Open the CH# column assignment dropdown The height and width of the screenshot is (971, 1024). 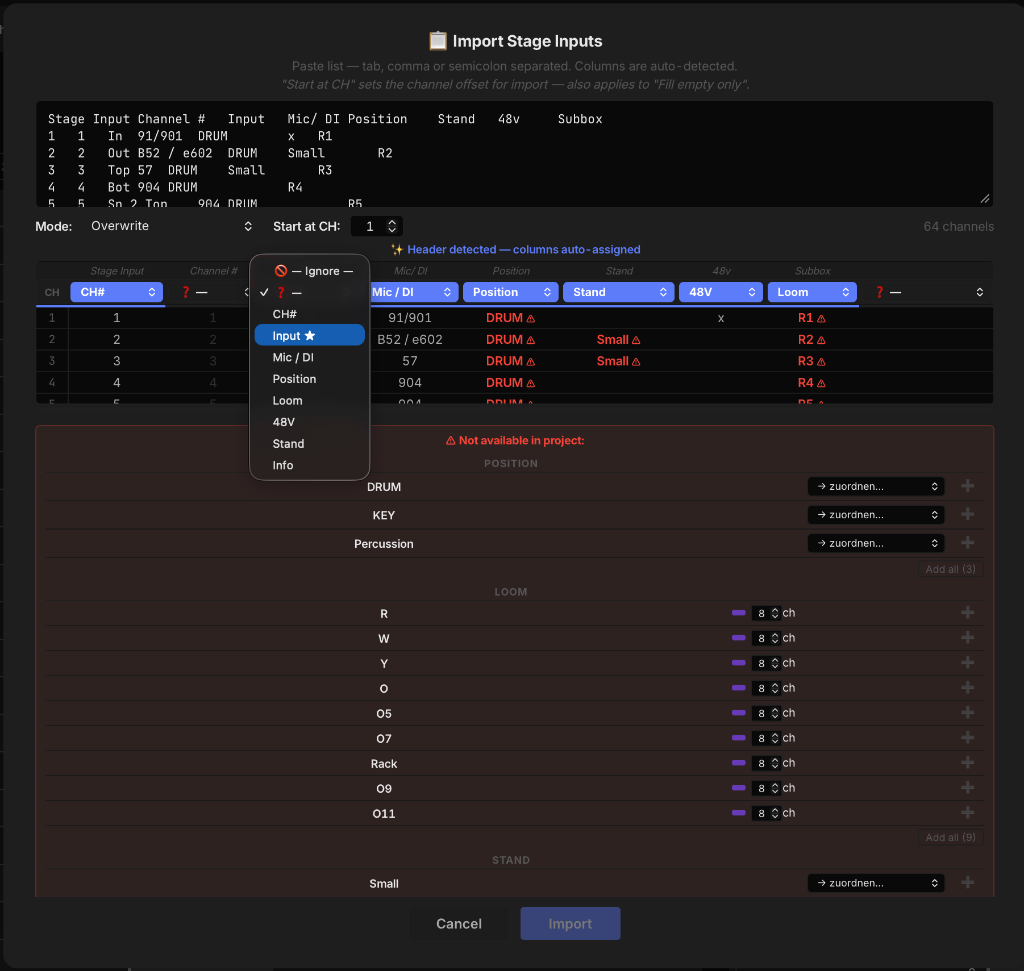117,292
